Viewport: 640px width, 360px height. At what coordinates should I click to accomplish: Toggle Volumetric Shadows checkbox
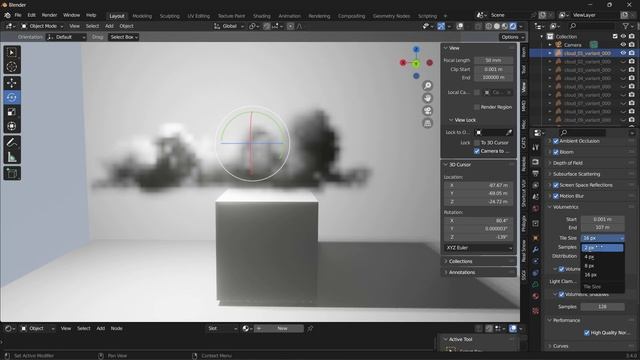(x=561, y=294)
